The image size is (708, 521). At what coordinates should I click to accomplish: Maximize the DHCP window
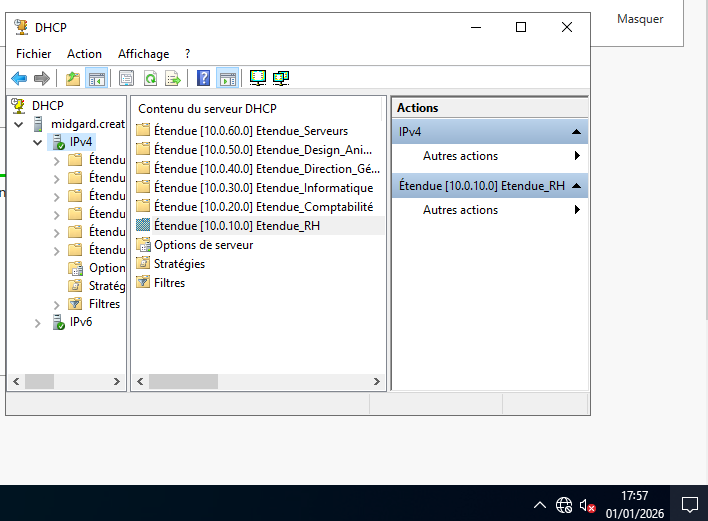pos(521,27)
